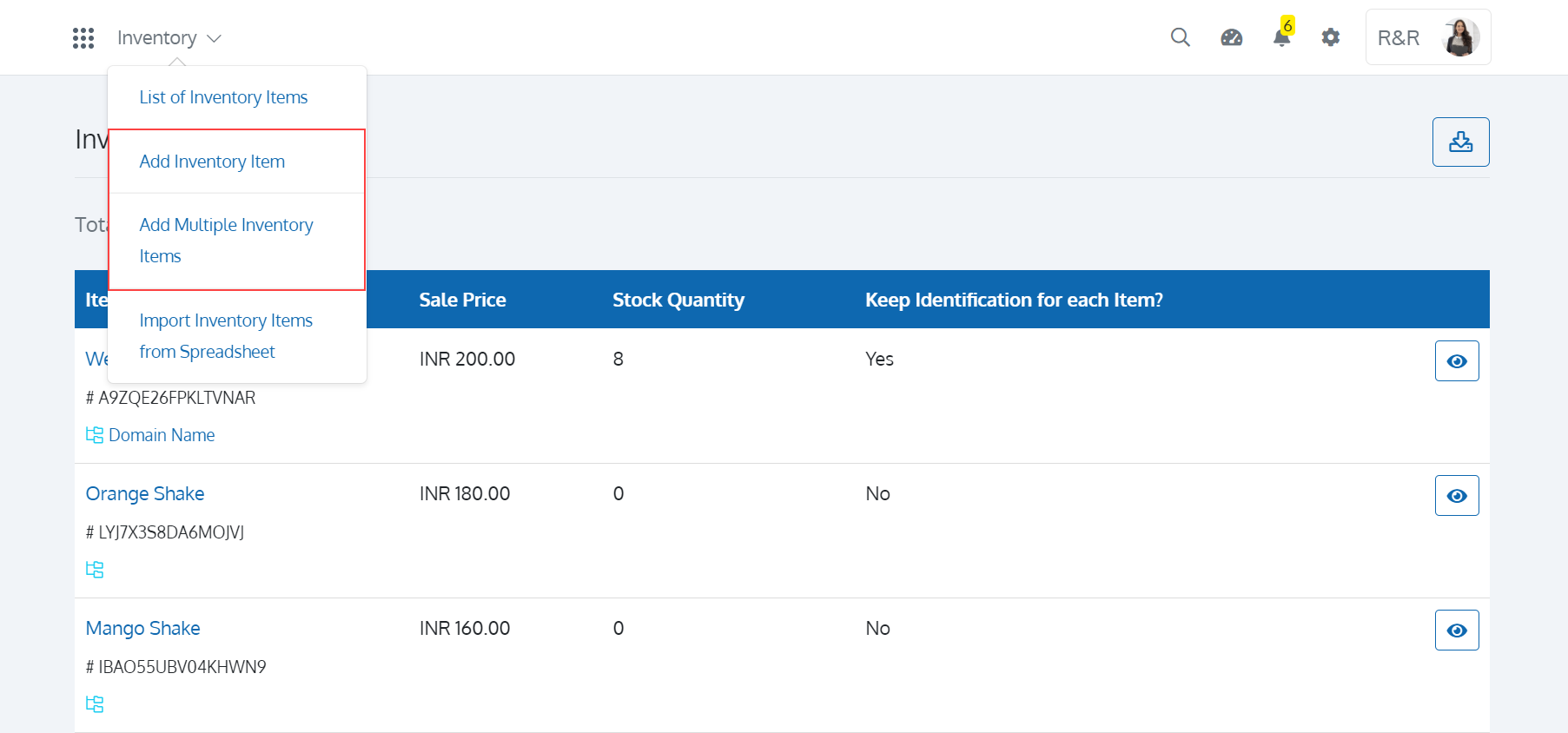
Task: Choose Add Inventory Item
Action: tap(212, 162)
